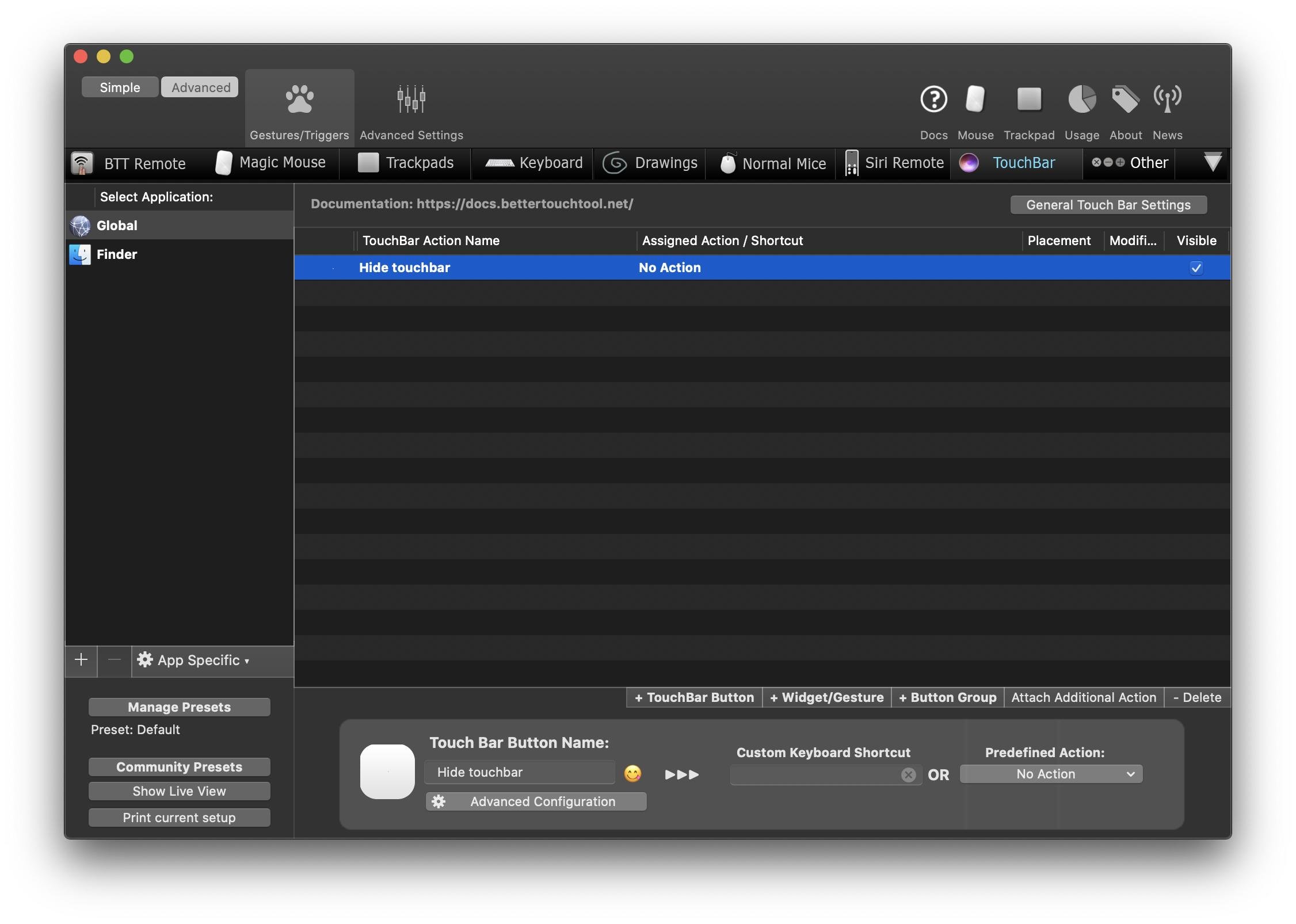Viewport: 1296px width, 924px height.
Task: Open General Touch Bar Settings
Action: tap(1108, 205)
